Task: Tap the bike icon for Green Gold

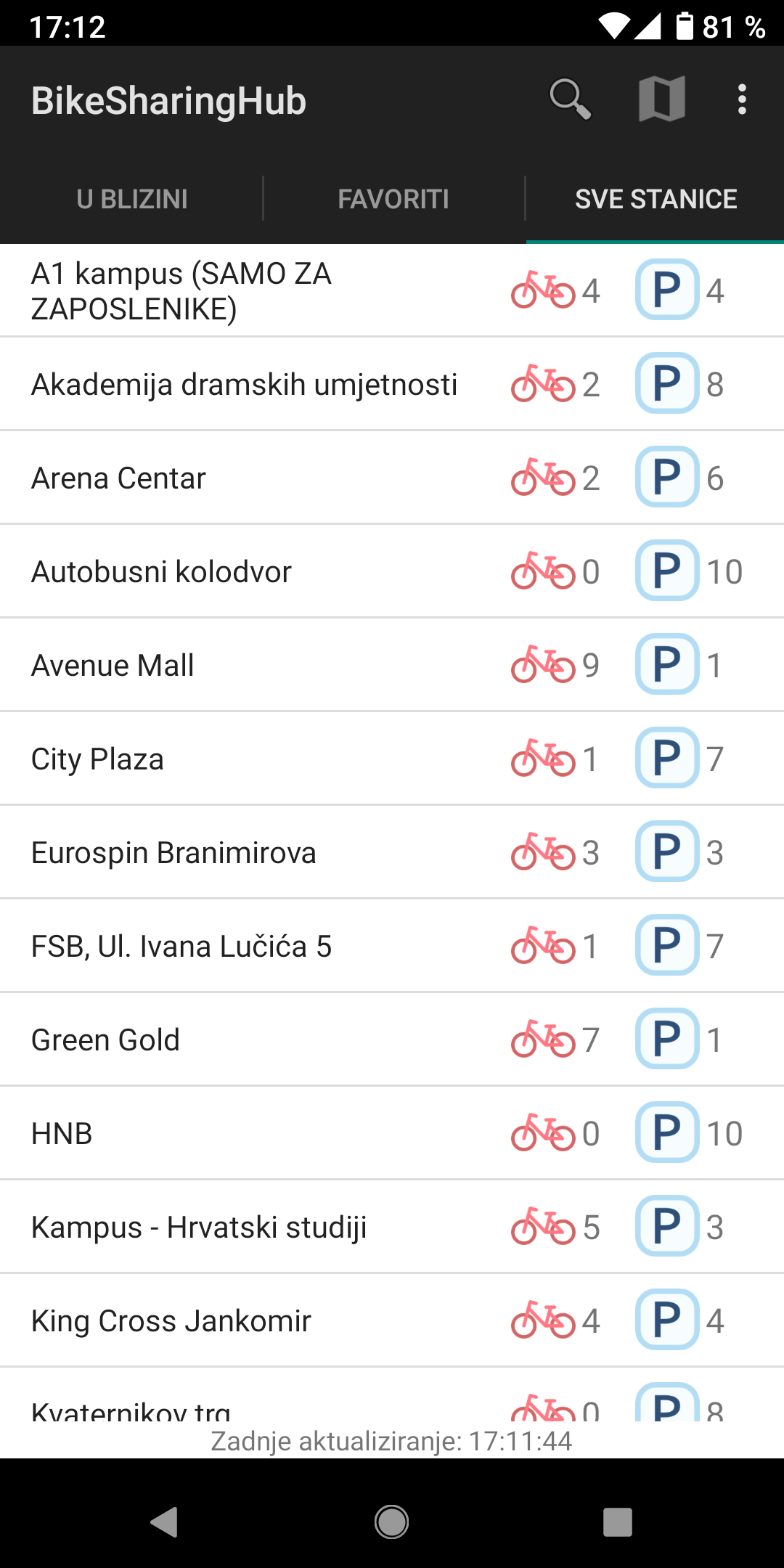Action: 543,1039
